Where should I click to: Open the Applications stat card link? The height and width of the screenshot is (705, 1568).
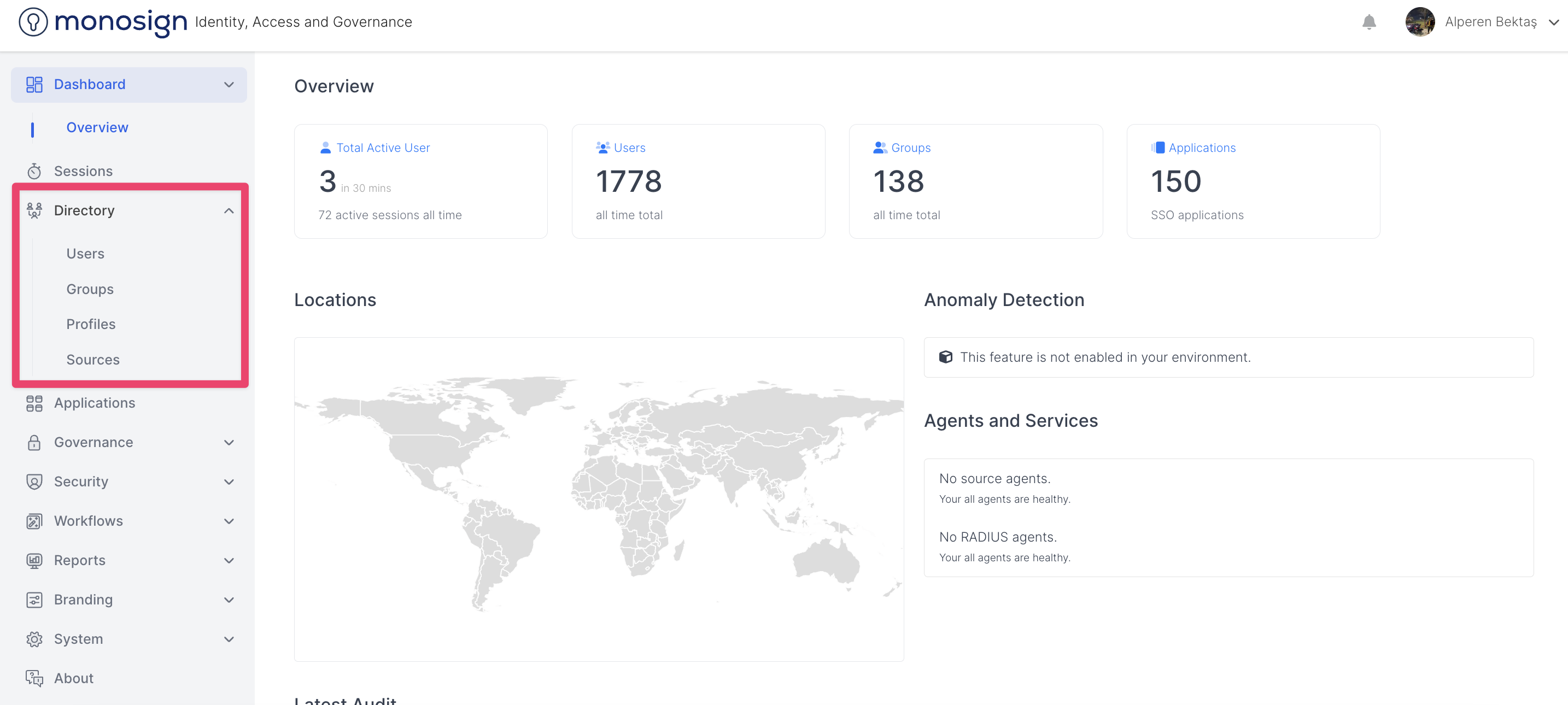(x=1202, y=148)
